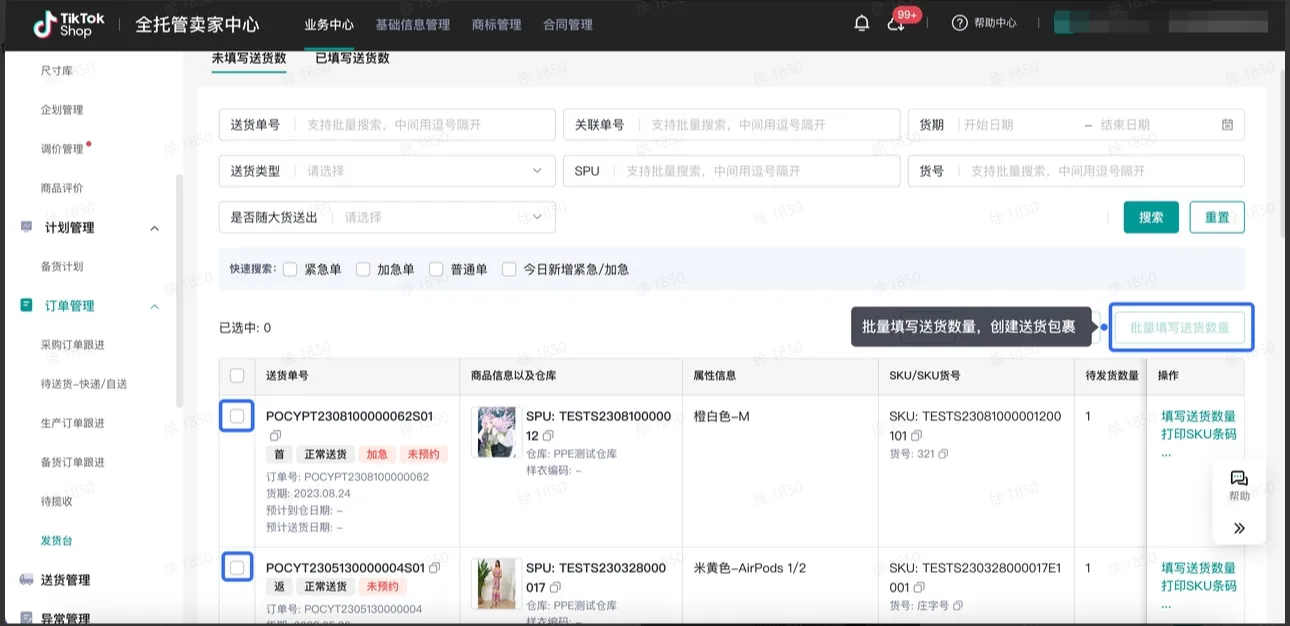Copy SPU TESTS230328000017
Viewport: 1290px width, 626px height.
pyautogui.click(x=555, y=587)
